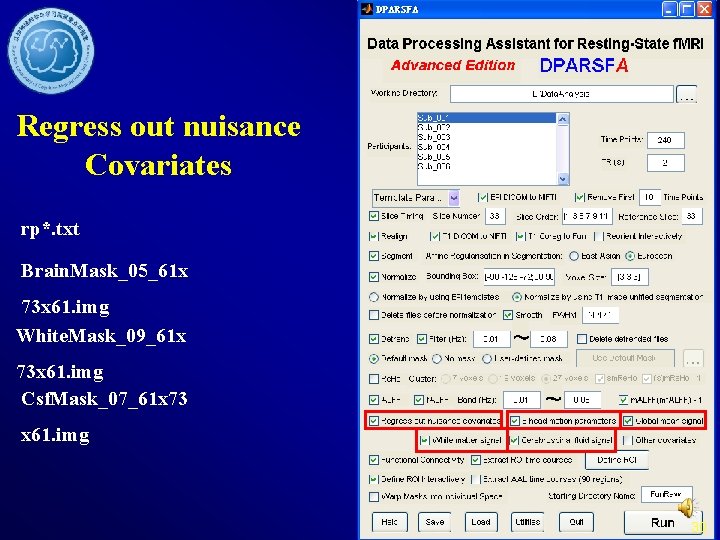Select East Asian regularisation option

click(574, 256)
